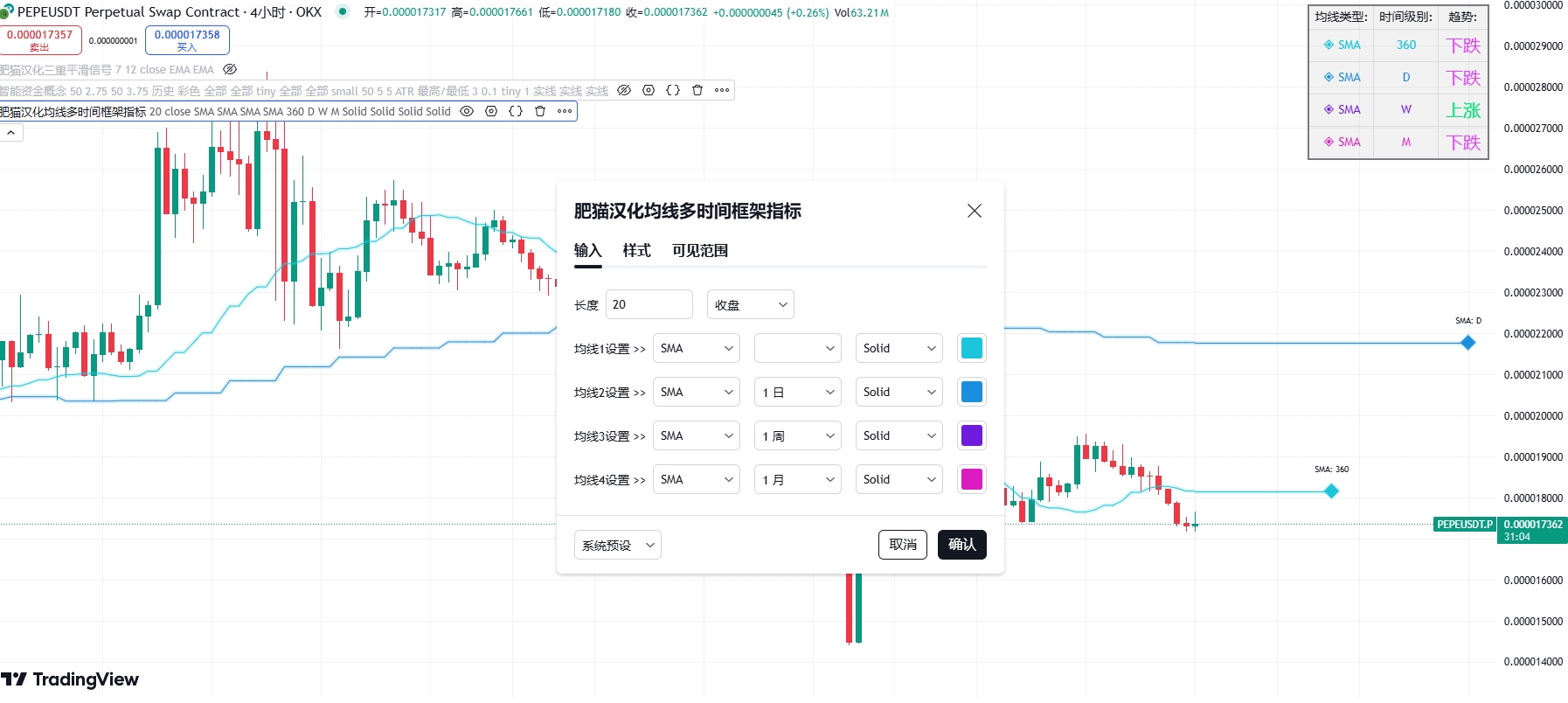Close the indicator settings dialog
Screen dimensions: 1568x703
975,211
